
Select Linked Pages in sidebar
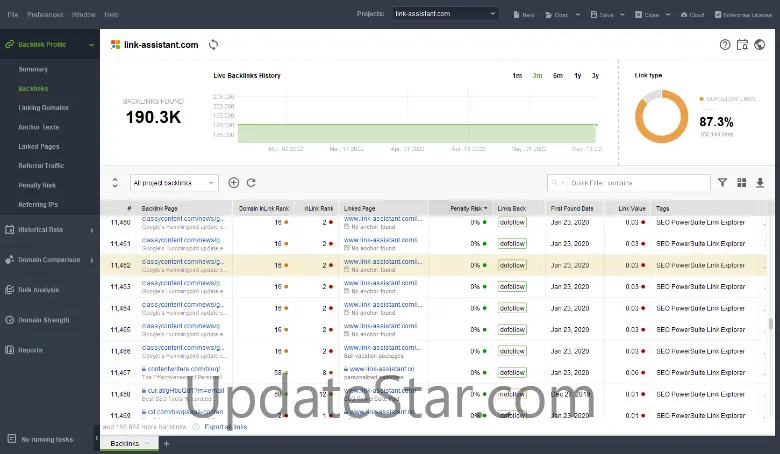click(39, 147)
